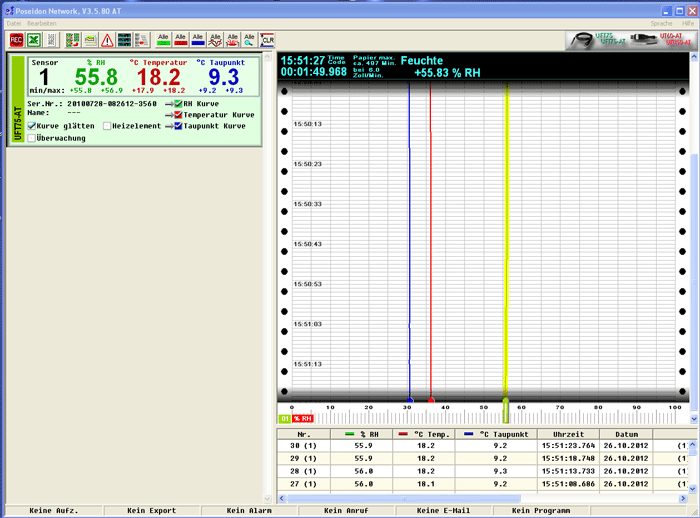This screenshot has height=518, width=700.
Task: Click the program list icon with red marker
Action: [142, 40]
